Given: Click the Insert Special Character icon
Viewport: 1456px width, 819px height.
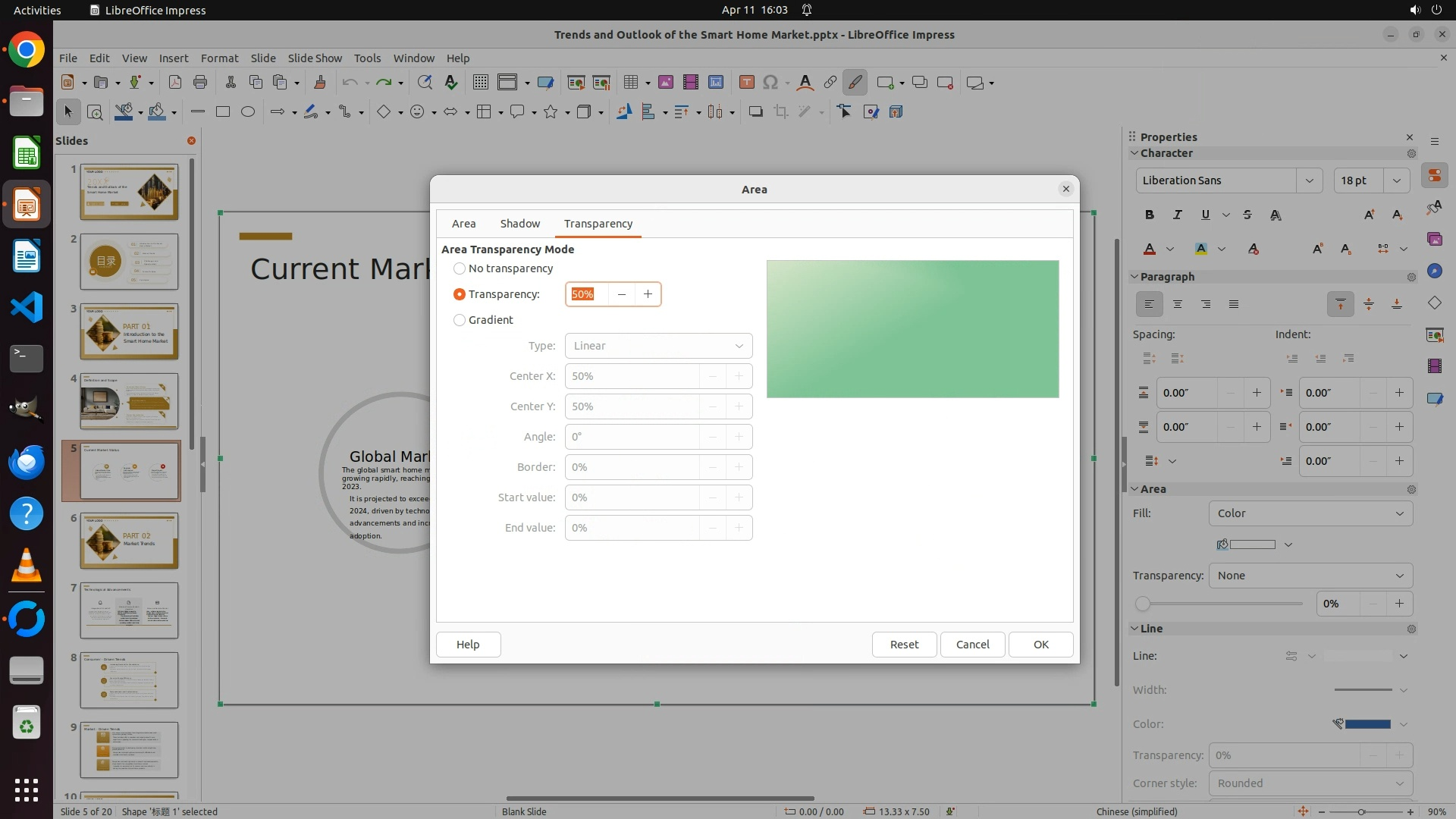Looking at the screenshot, I should (x=770, y=82).
